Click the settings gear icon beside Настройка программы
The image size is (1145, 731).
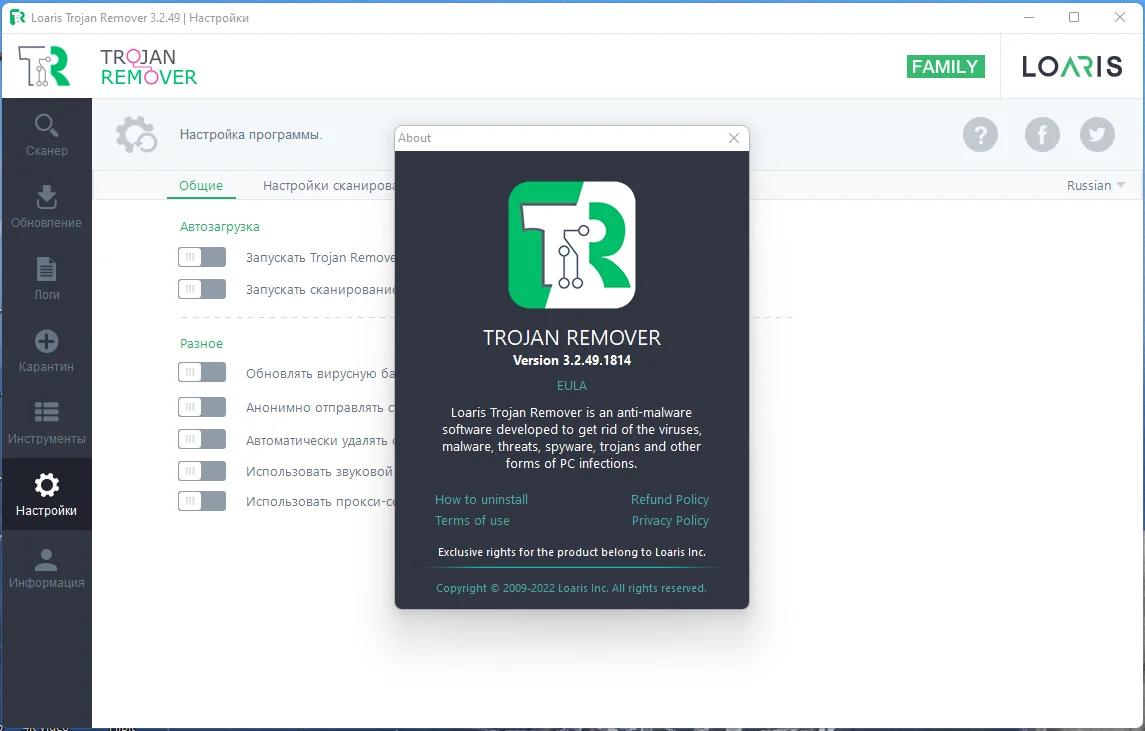pos(137,134)
